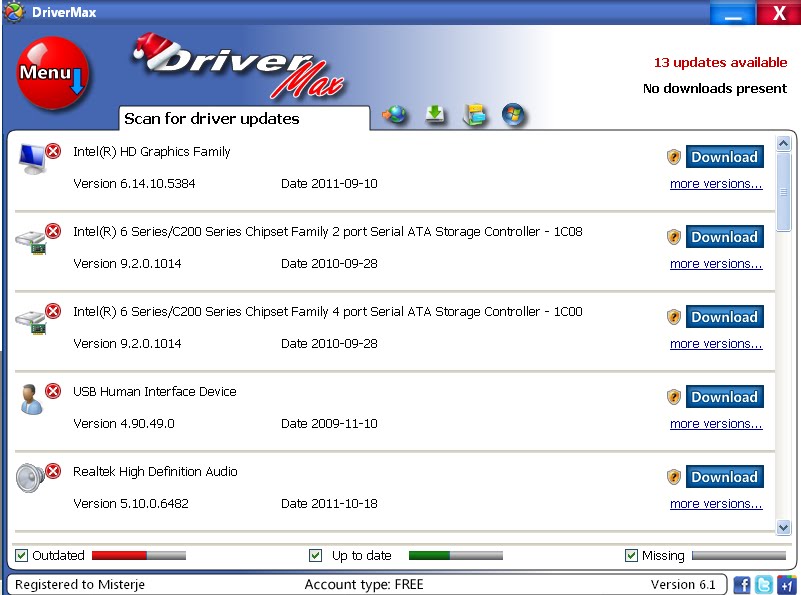This screenshot has width=801, height=595.
Task: Click the Windows logo orb icon
Action: (x=513, y=114)
